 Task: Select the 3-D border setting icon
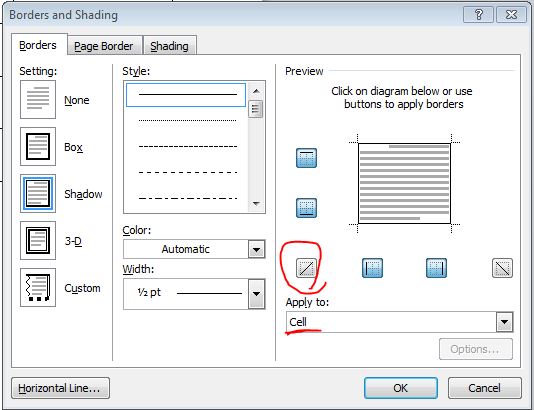click(38, 240)
